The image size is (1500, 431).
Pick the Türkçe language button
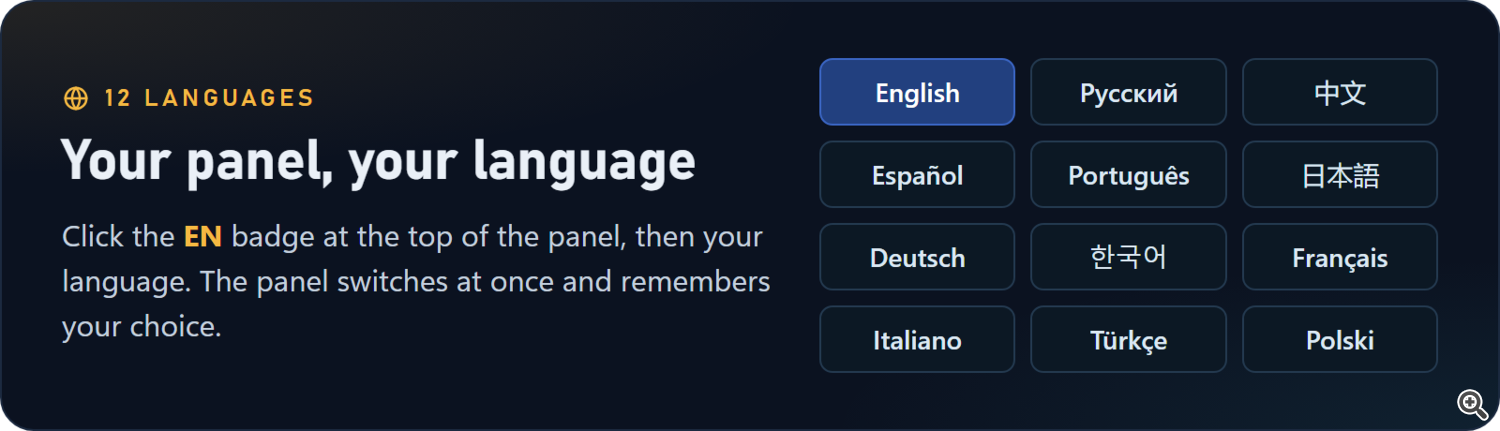[x=1128, y=339]
